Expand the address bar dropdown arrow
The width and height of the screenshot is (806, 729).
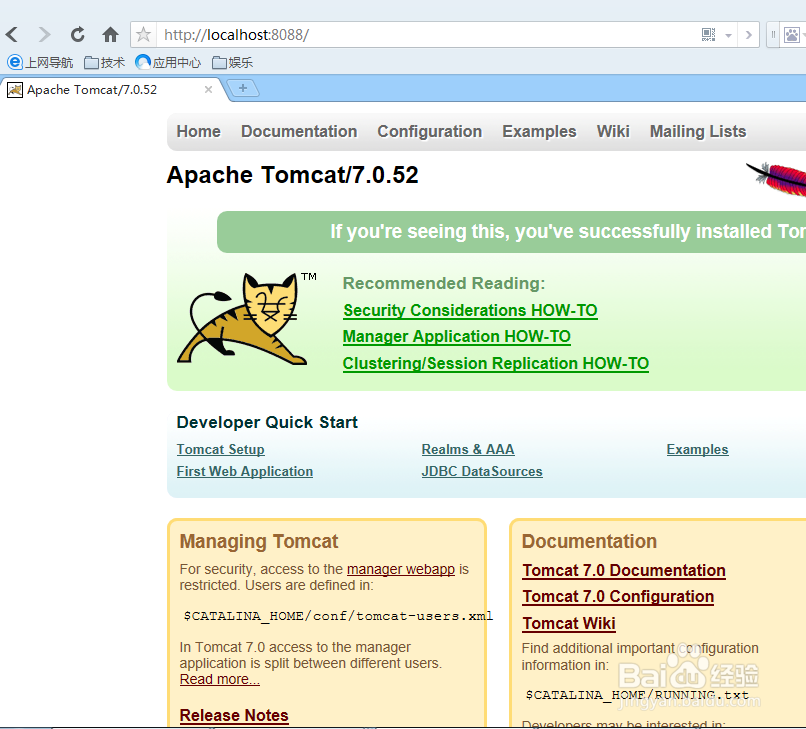[728, 35]
